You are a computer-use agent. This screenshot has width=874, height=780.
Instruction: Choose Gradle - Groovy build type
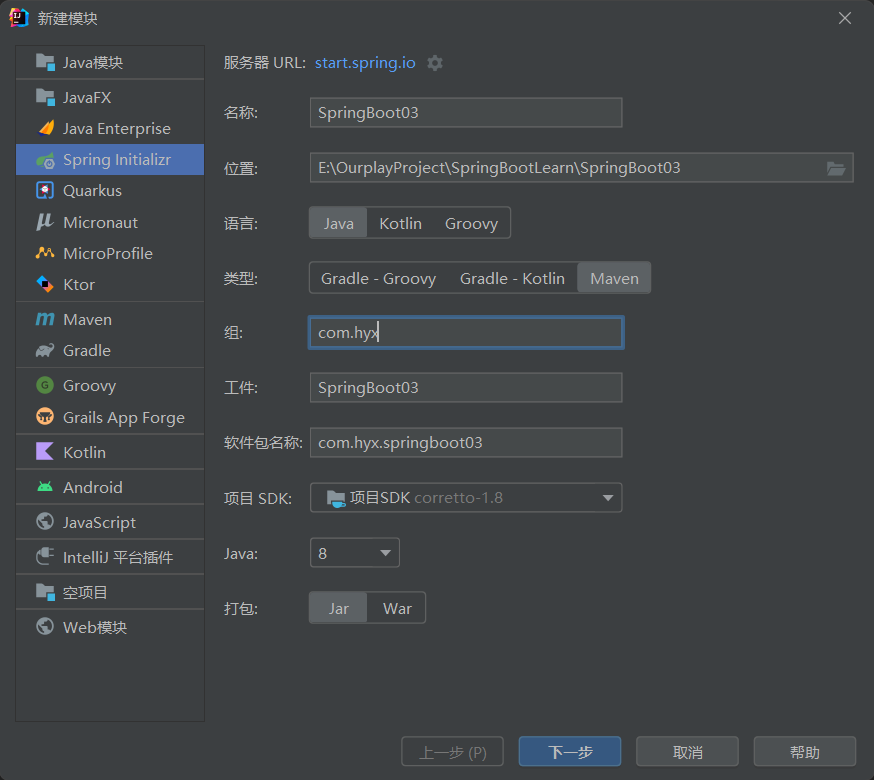[378, 278]
